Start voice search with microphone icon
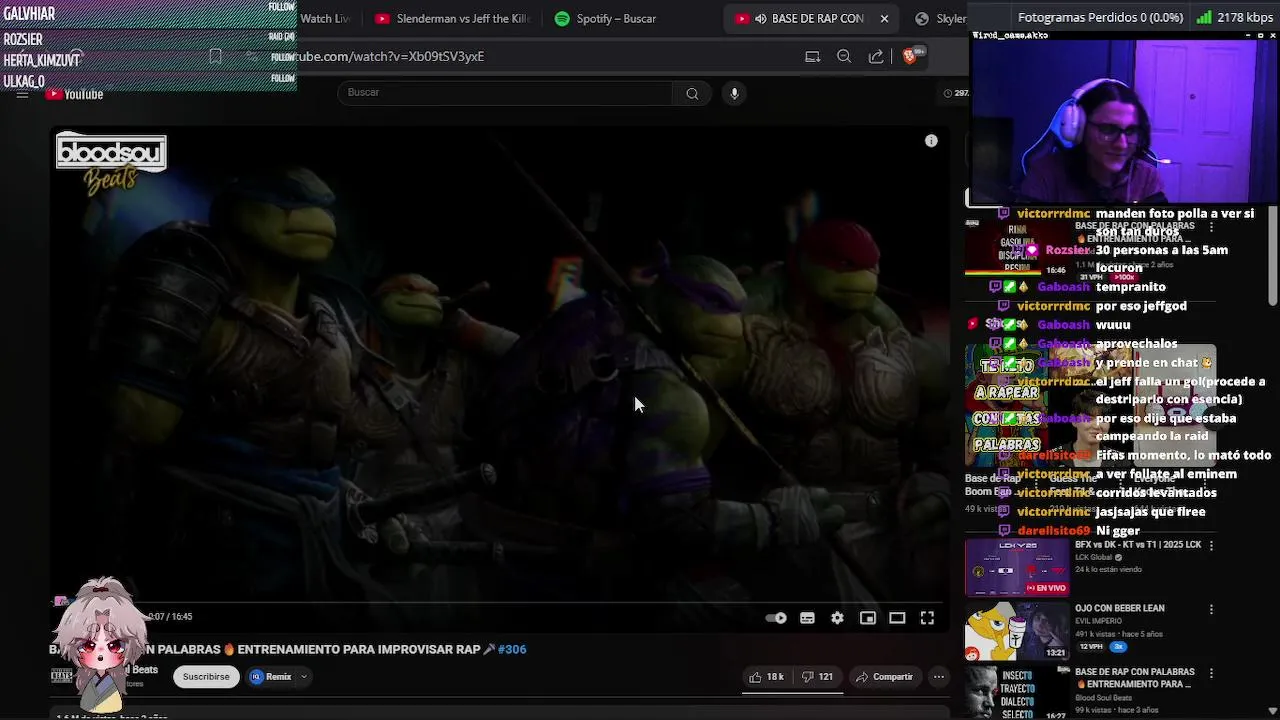 click(x=734, y=93)
